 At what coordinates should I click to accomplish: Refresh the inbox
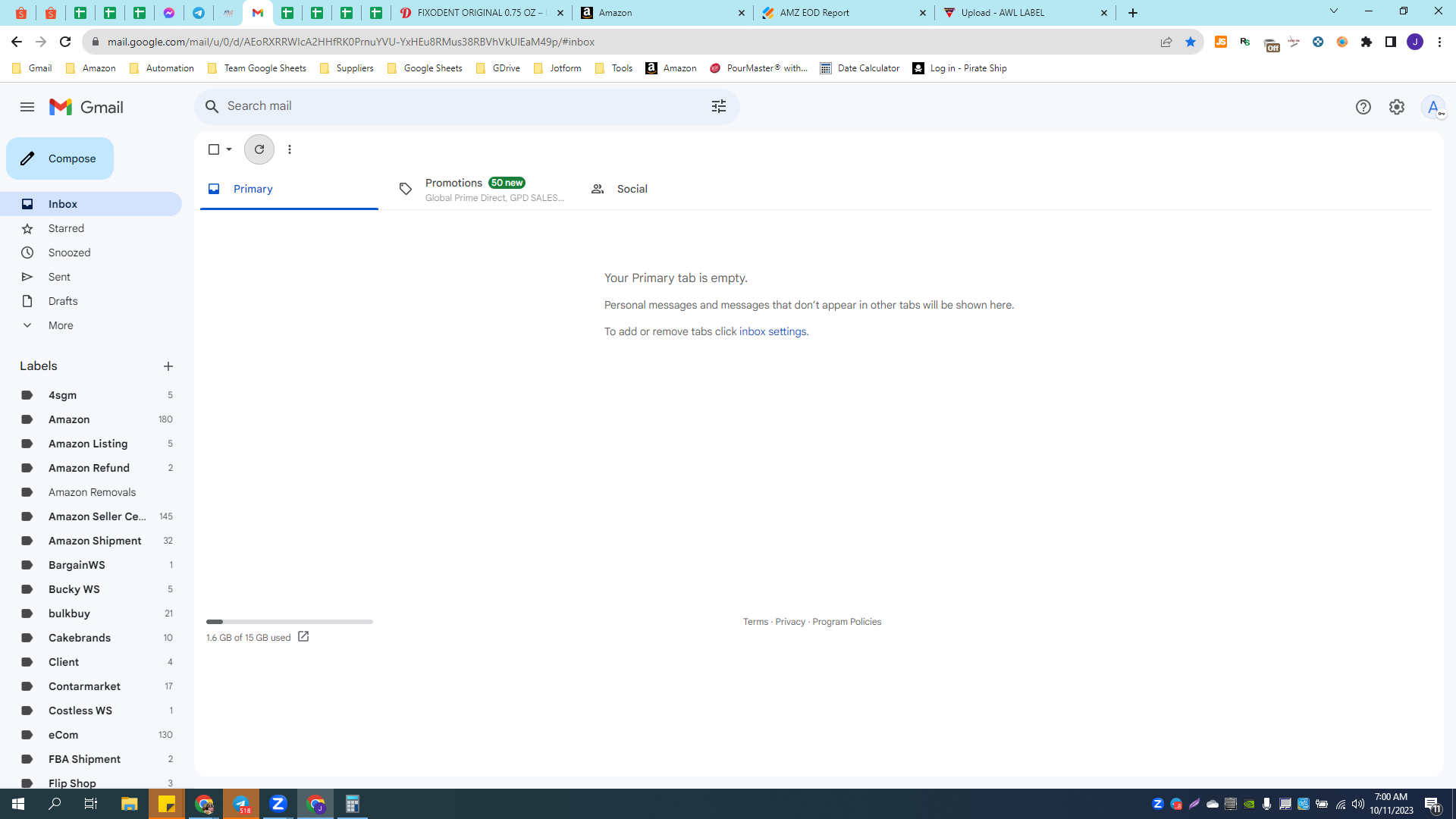tap(259, 149)
